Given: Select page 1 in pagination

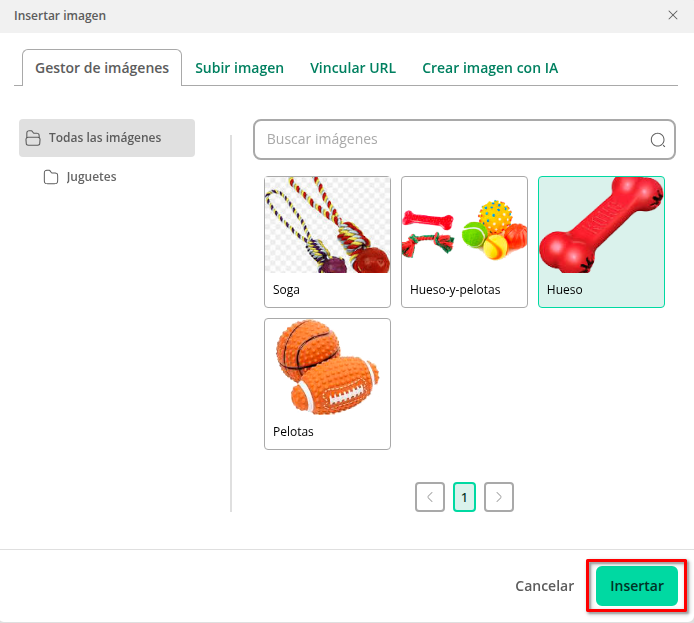Looking at the screenshot, I should [464, 497].
